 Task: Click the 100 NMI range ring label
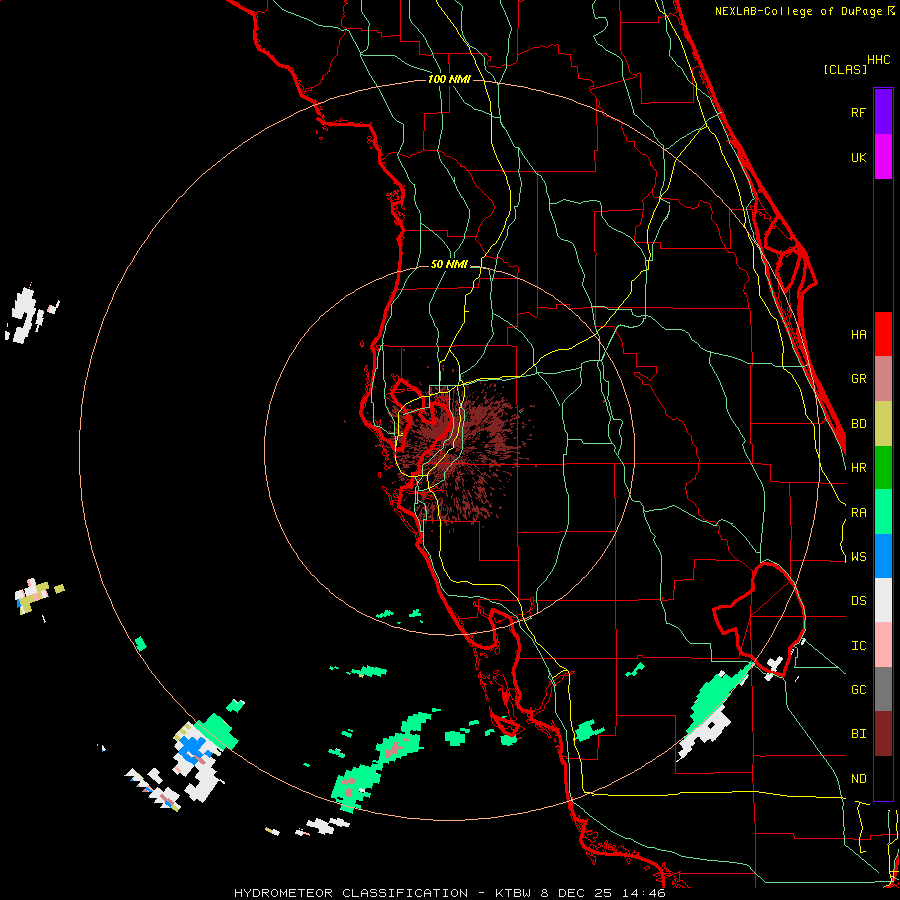tap(449, 79)
